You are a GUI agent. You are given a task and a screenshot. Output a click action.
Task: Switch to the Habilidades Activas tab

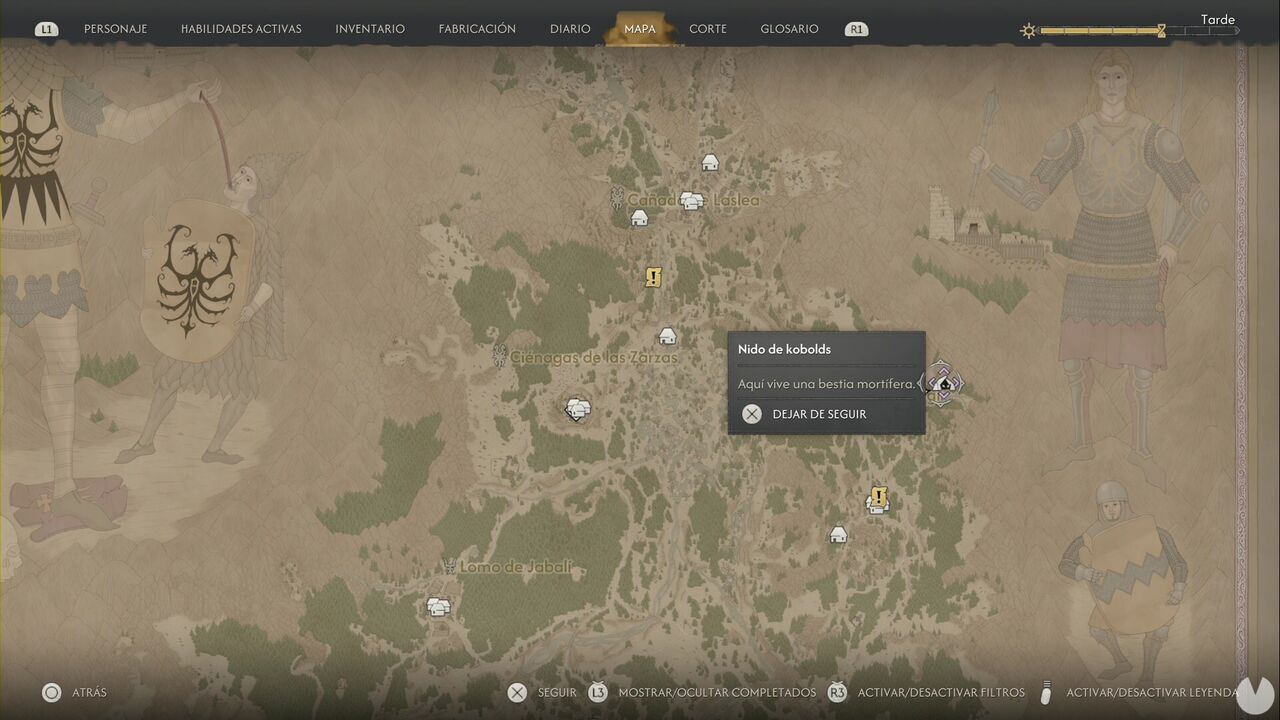click(x=241, y=29)
